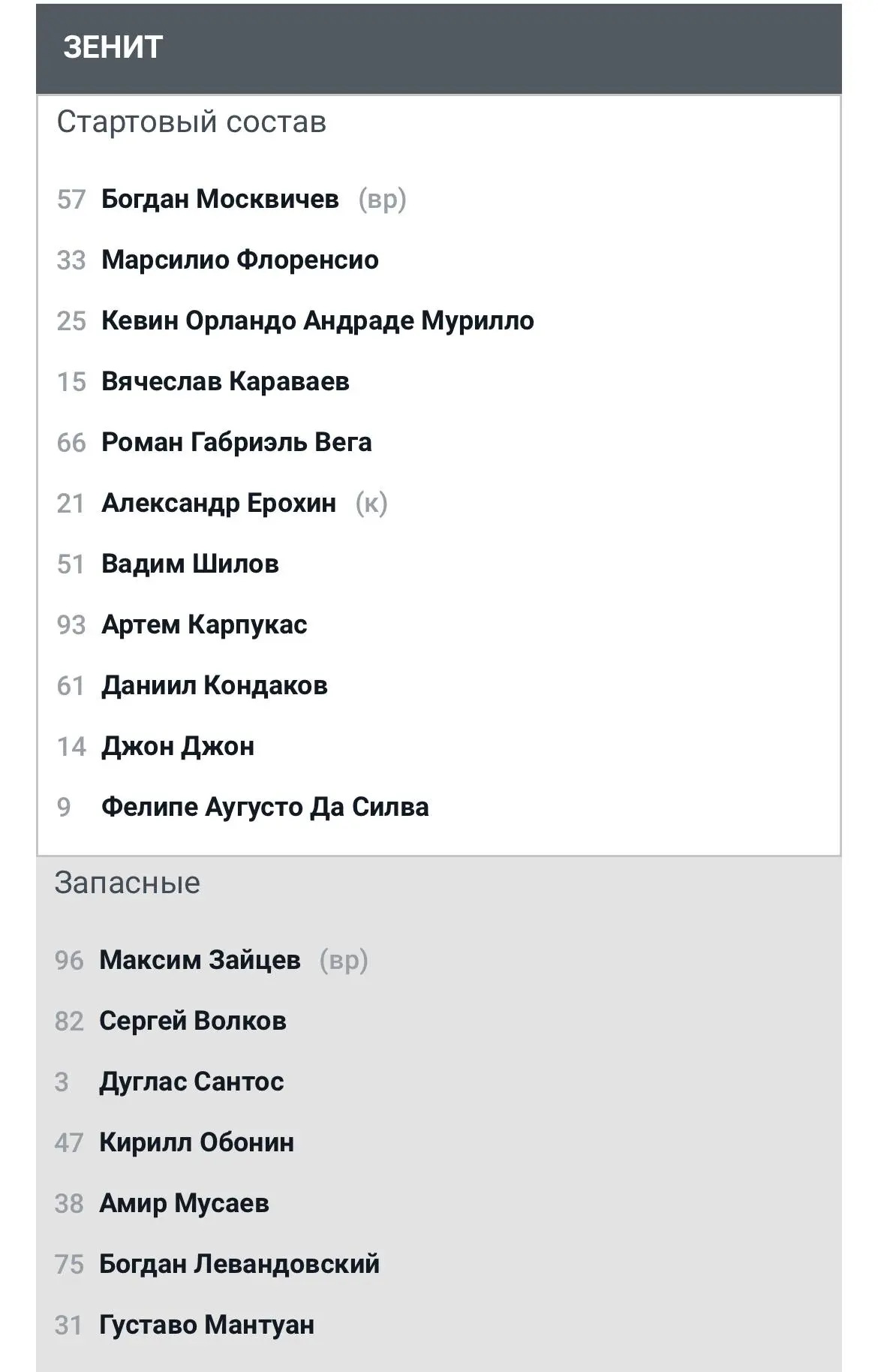Viewport: 878px width, 1372px height.
Task: Click the ЗЕНИТ team header
Action: point(113,47)
